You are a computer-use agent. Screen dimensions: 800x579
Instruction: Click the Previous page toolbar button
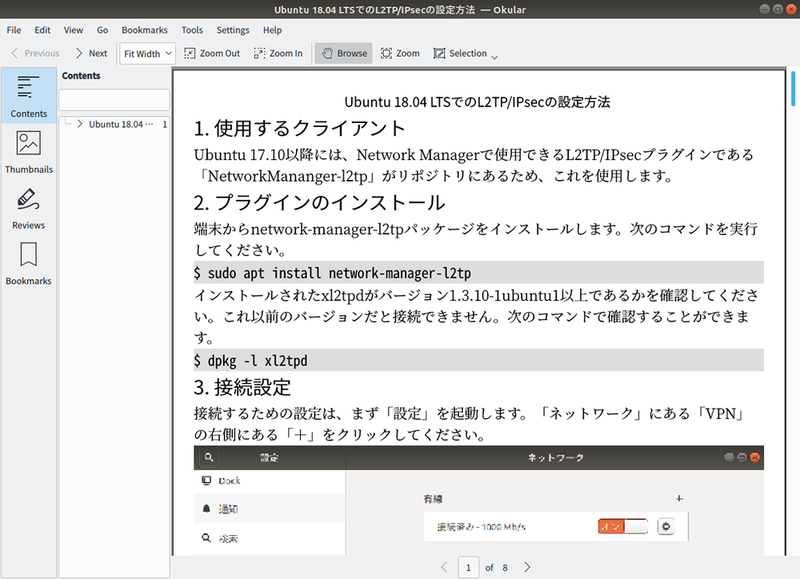pos(34,53)
